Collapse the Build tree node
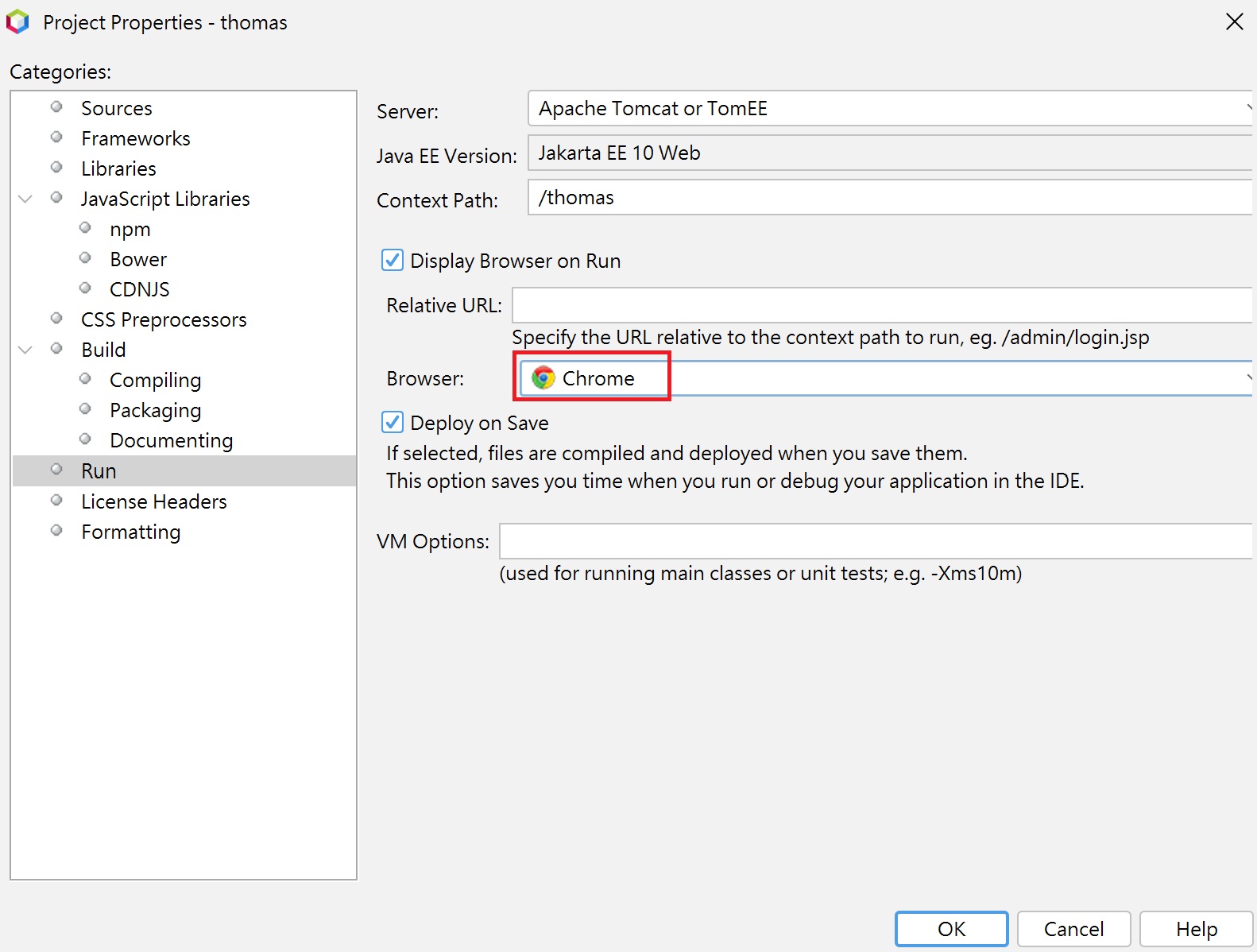This screenshot has height=952, width=1257. pyautogui.click(x=25, y=350)
